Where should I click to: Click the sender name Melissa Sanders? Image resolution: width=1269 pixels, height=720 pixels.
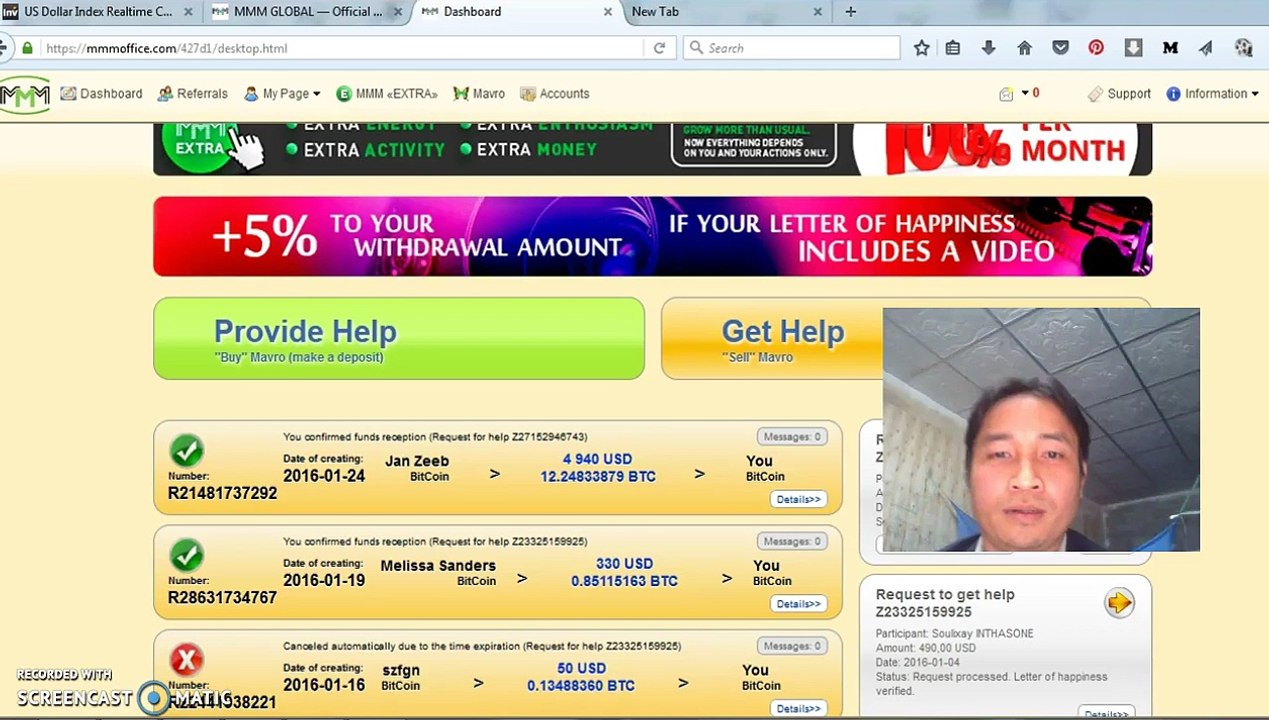(438, 565)
